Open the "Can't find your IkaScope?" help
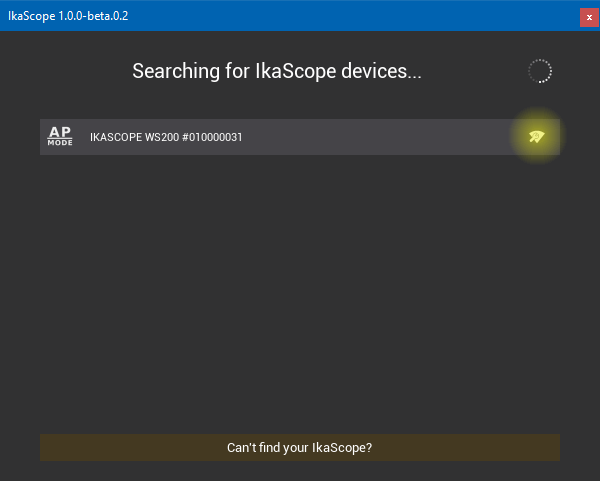Screen dimensions: 600x481 pos(300,447)
